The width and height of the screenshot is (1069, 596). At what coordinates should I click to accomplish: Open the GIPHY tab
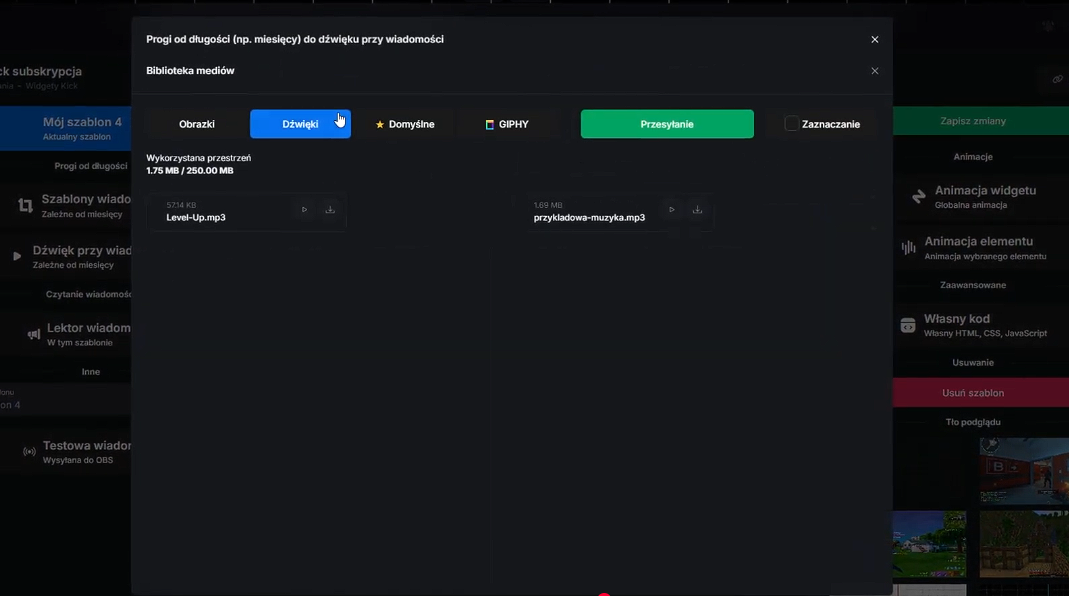(x=507, y=124)
